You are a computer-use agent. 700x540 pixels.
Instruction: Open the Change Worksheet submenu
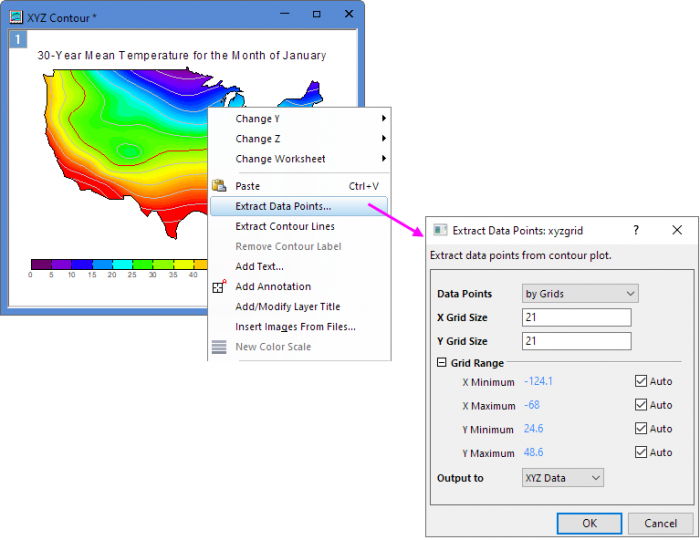tap(280, 159)
